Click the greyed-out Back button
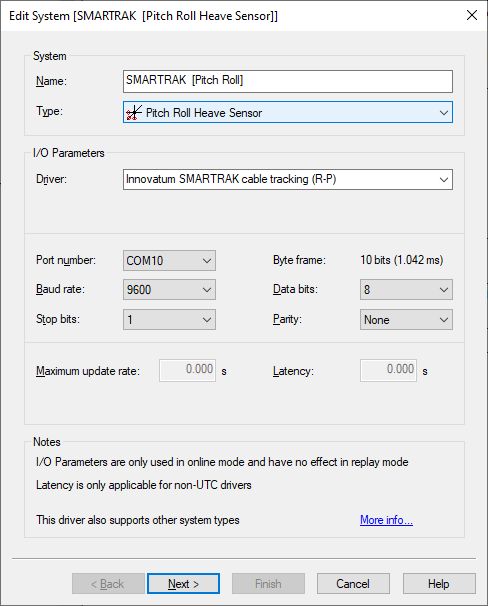This screenshot has width=488, height=606. pos(108,584)
